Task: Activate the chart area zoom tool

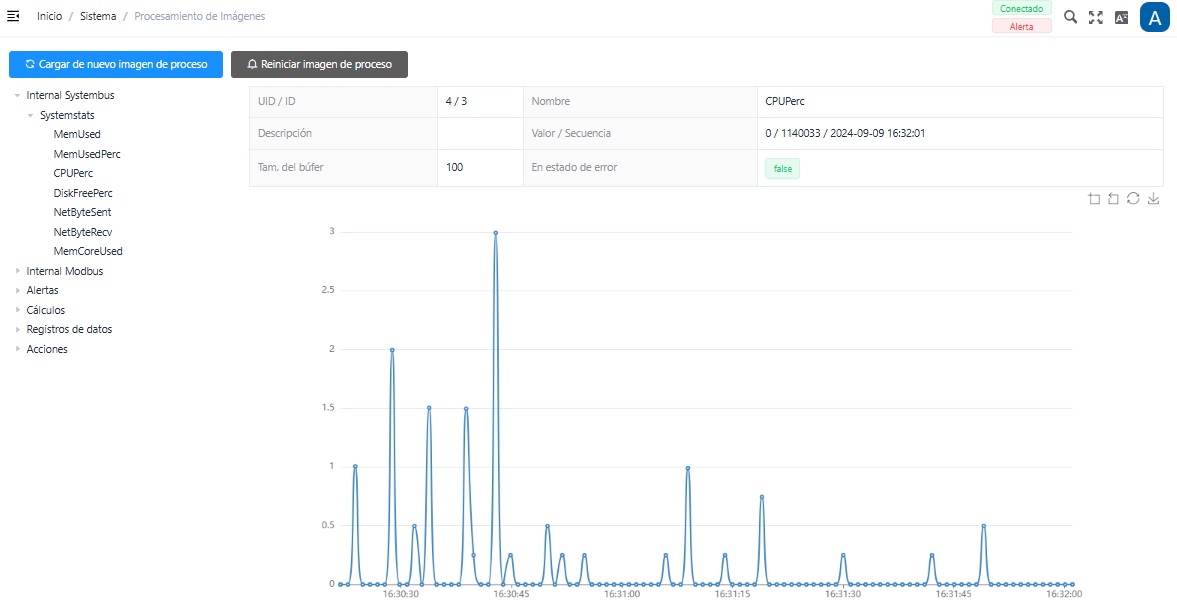Action: [x=1094, y=199]
